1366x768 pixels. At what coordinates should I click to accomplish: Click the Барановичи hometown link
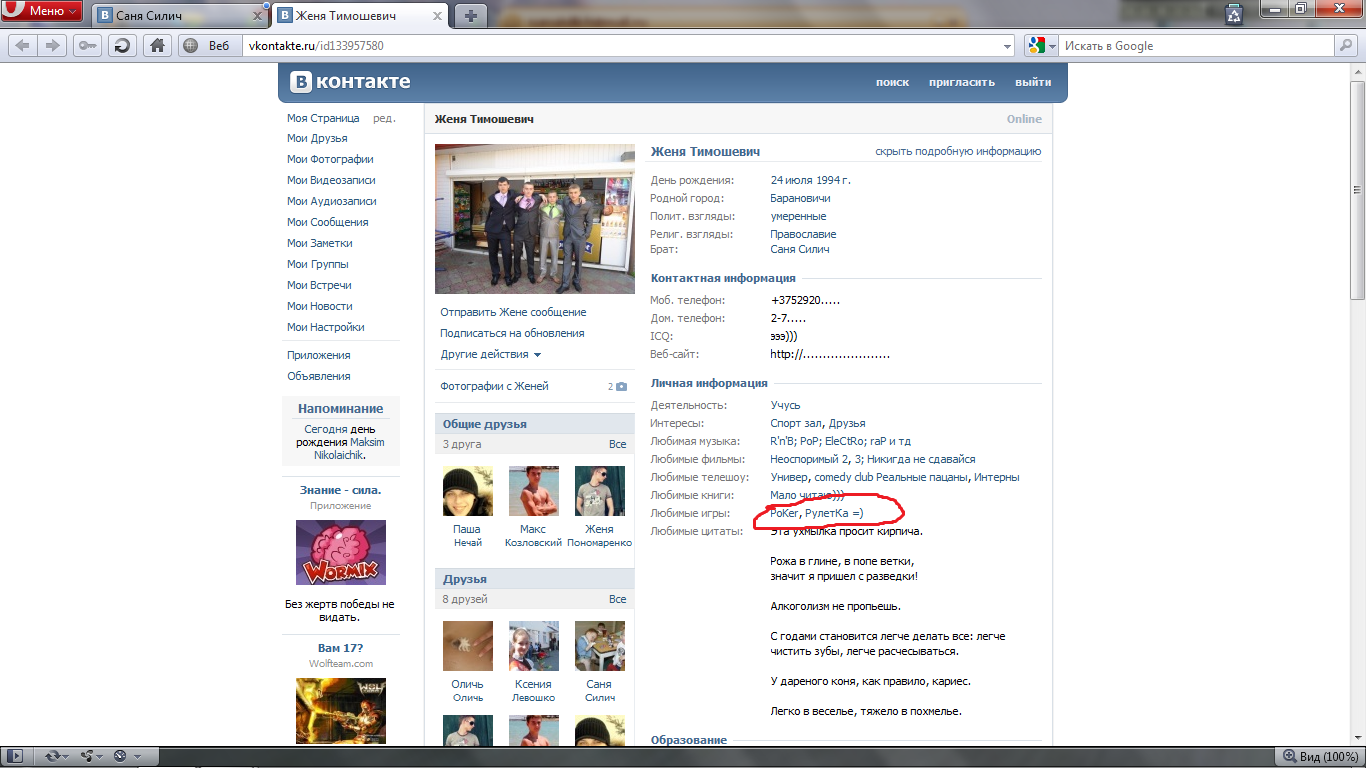click(x=800, y=198)
